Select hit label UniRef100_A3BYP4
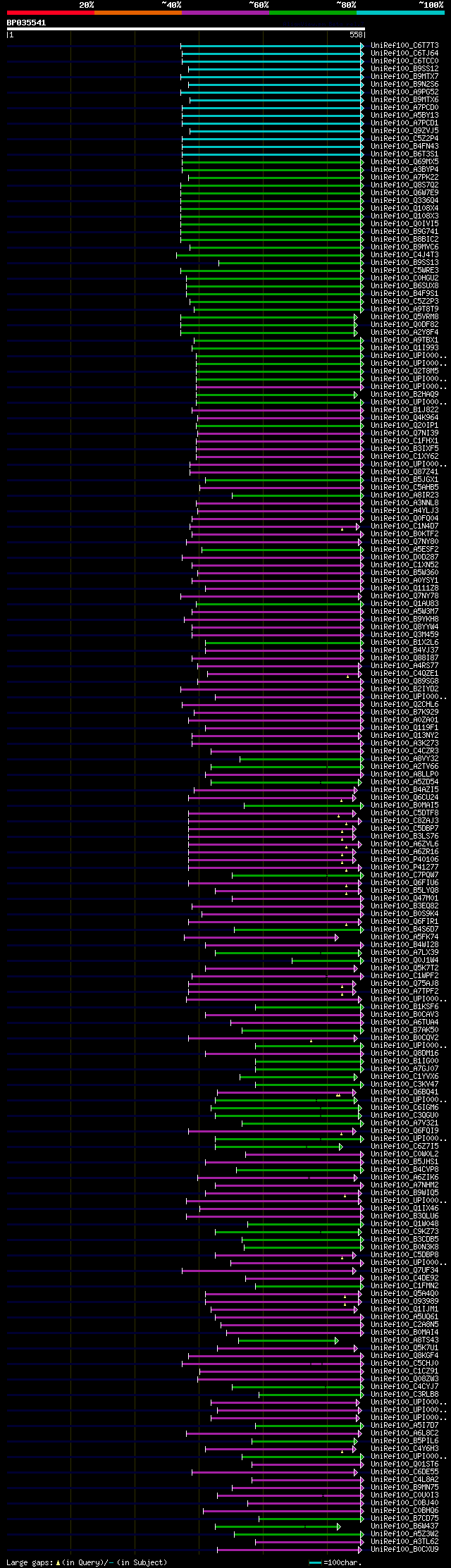The height and width of the screenshot is (1568, 451). point(404,169)
